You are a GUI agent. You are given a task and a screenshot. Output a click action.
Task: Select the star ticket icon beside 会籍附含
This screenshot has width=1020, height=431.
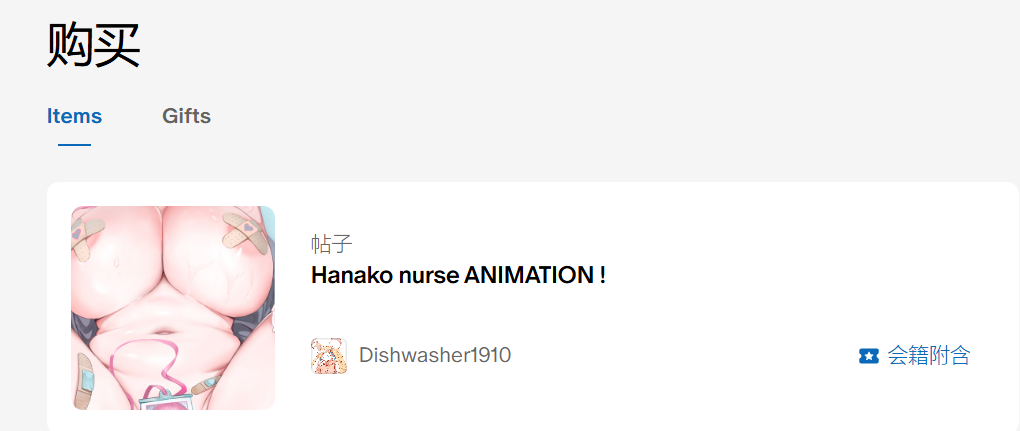(868, 356)
